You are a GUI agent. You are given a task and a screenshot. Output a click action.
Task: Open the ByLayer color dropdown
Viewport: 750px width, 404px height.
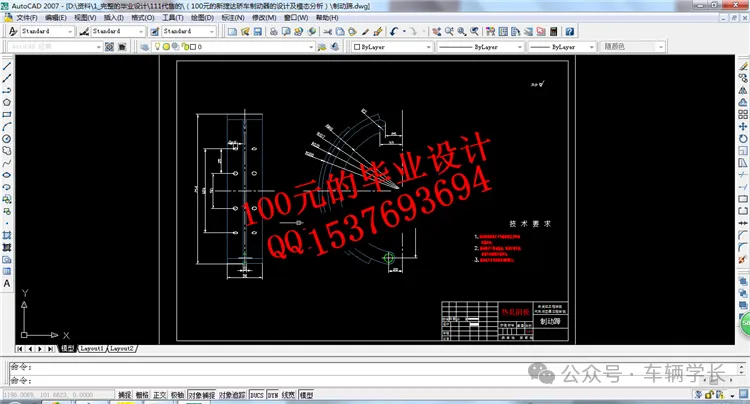(428, 47)
